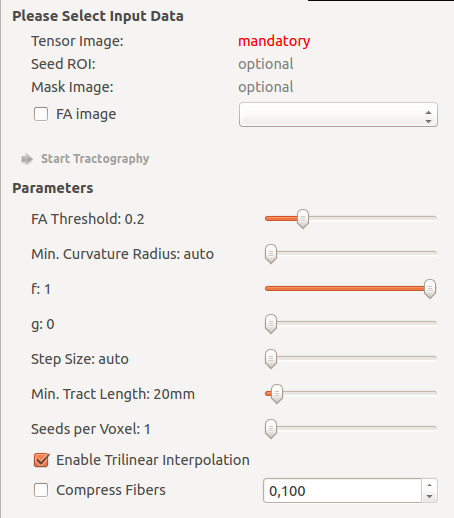
Task: Click the Step Size slider handle
Action: 271,359
